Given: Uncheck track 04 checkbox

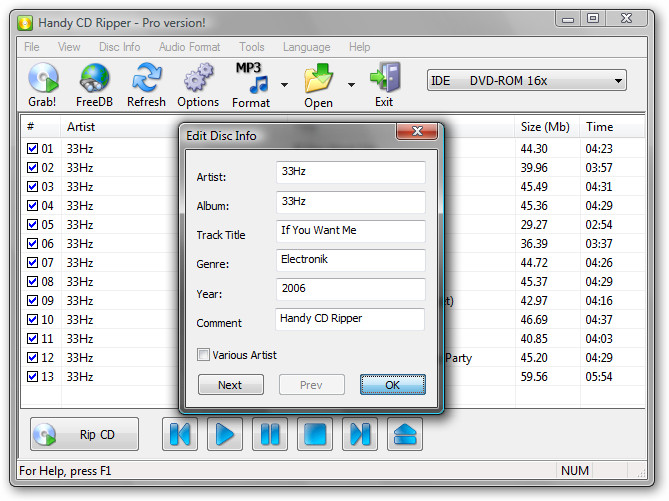Looking at the screenshot, I should point(32,206).
